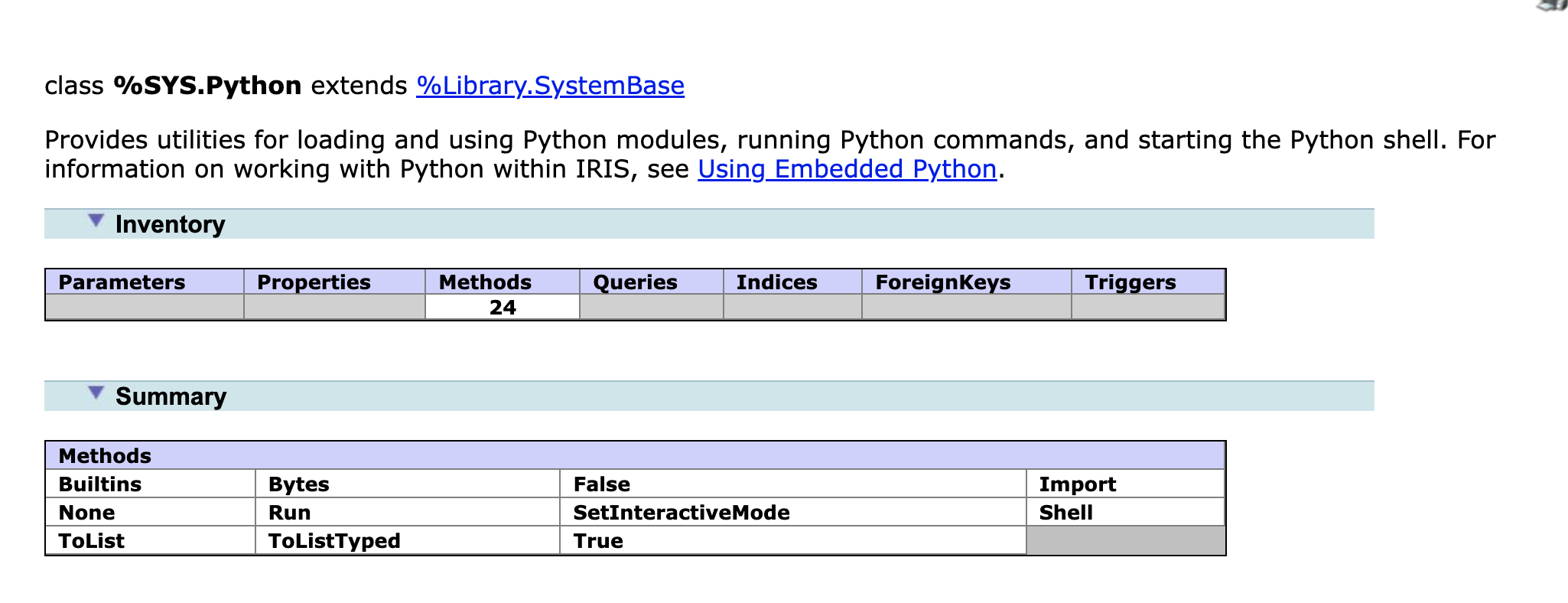Open the Using Embedded Python link
1568x603 pixels.
click(847, 168)
